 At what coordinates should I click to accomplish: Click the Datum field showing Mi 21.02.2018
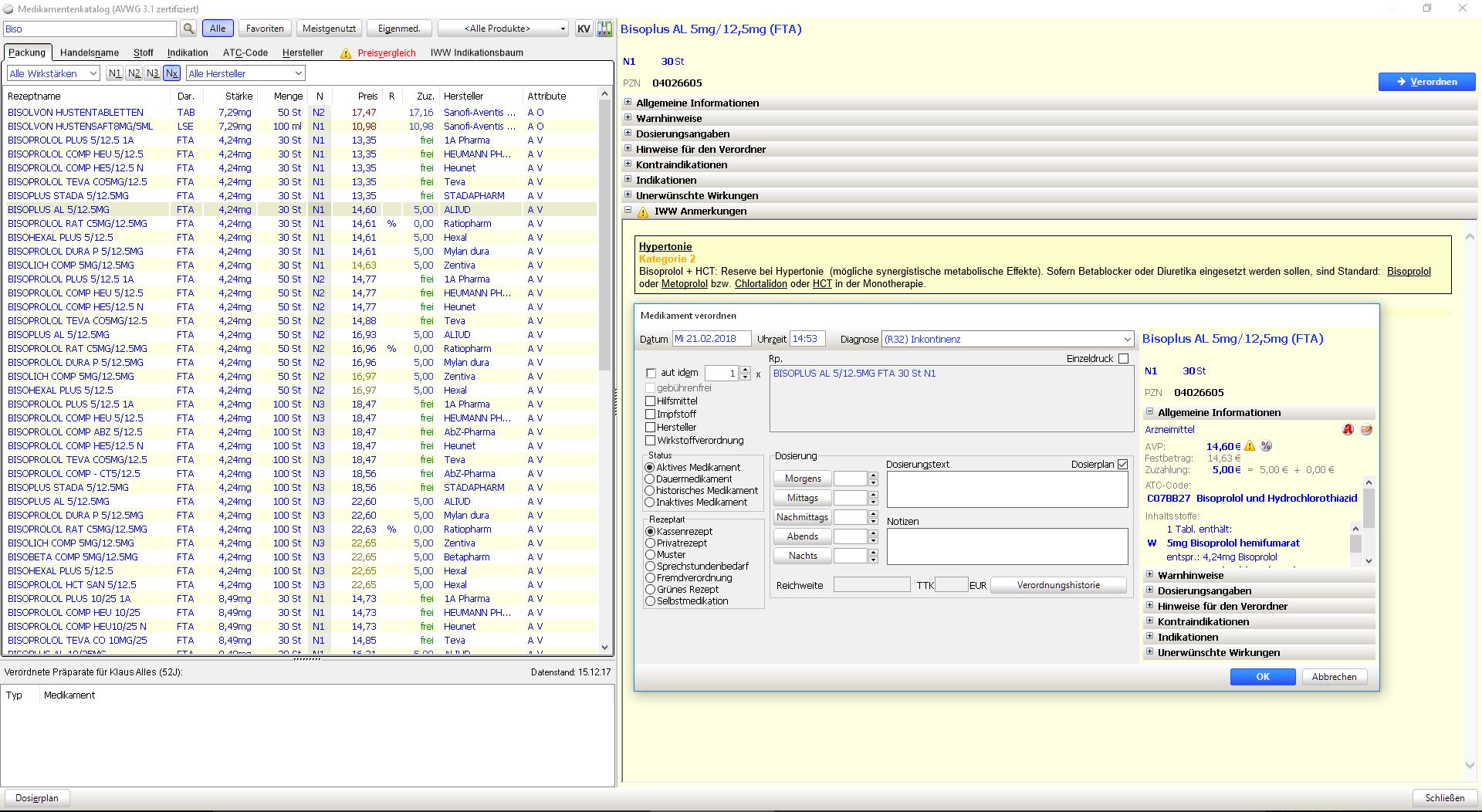[712, 339]
